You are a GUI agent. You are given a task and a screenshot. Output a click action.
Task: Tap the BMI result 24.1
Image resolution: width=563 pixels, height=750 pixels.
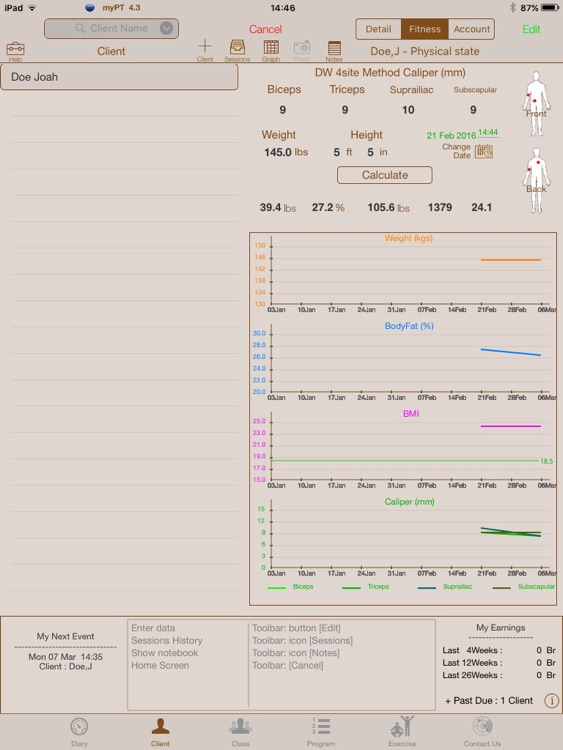click(482, 208)
